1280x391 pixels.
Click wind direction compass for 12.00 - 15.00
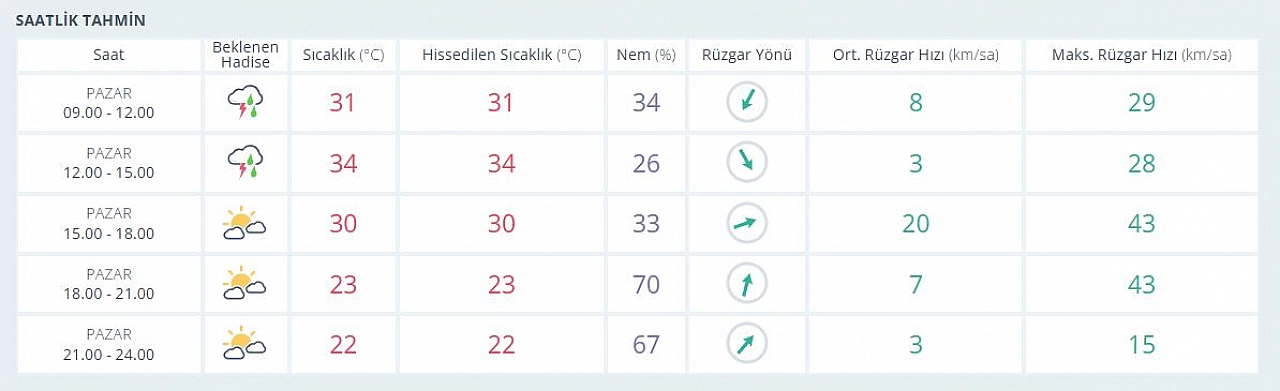[x=746, y=162]
